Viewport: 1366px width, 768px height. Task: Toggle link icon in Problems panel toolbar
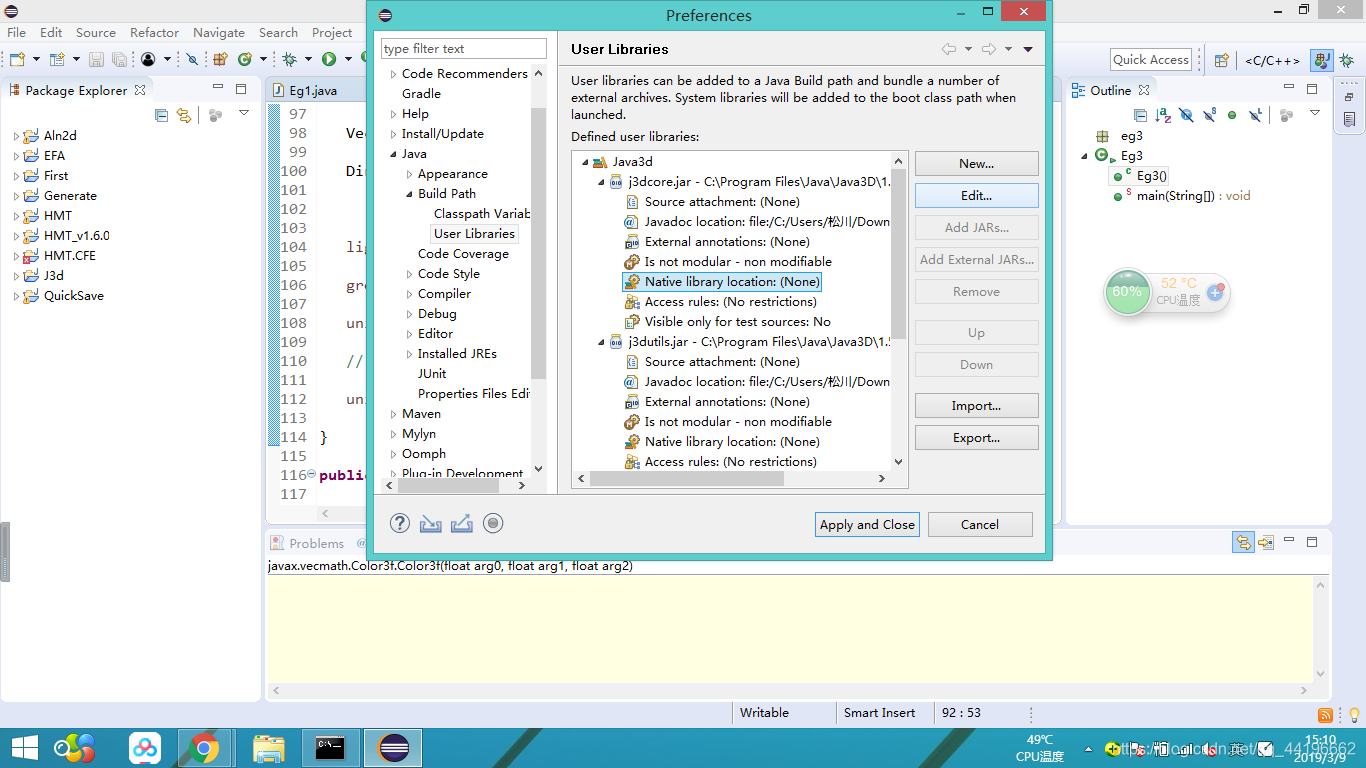tap(1243, 542)
